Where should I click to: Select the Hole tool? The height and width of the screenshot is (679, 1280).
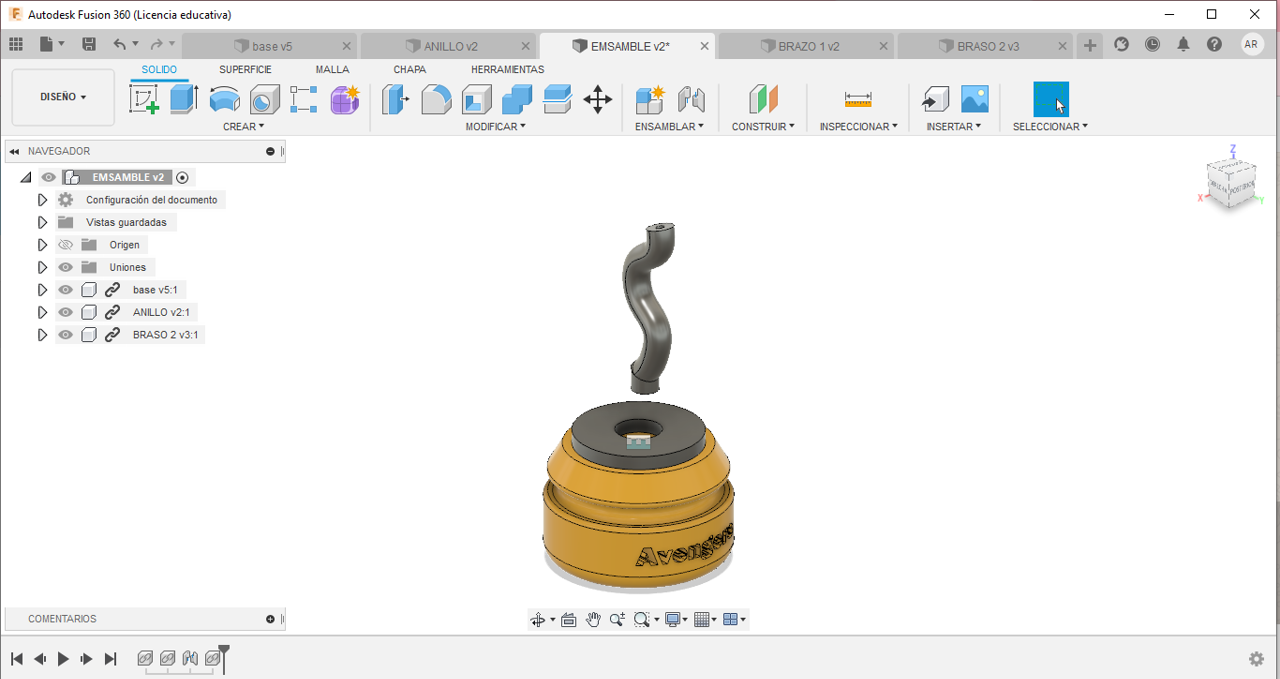point(264,99)
